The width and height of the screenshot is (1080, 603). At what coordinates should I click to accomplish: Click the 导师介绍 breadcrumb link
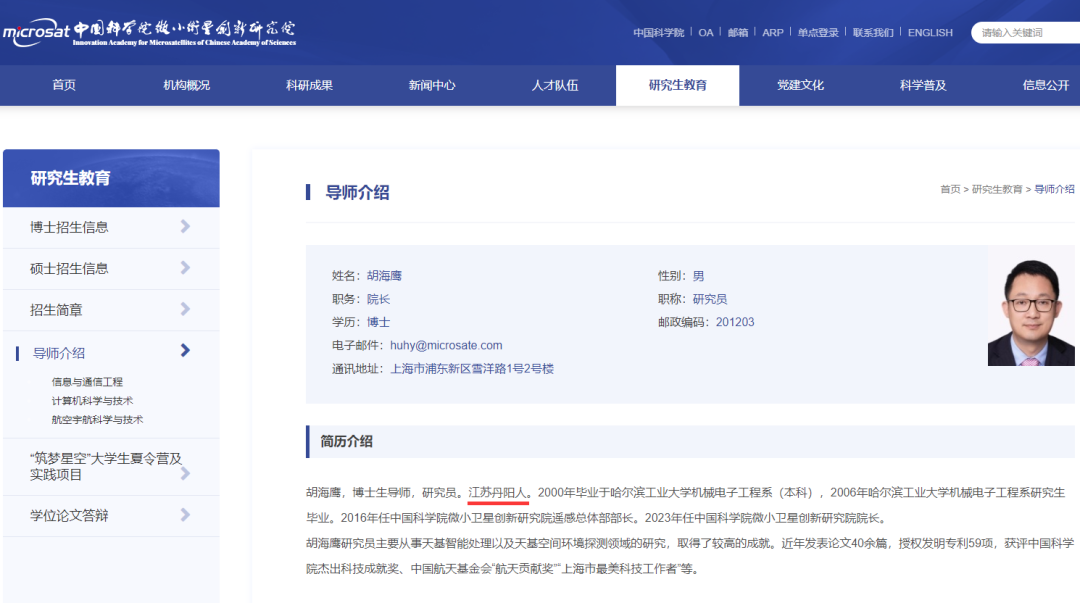pyautogui.click(x=1055, y=189)
